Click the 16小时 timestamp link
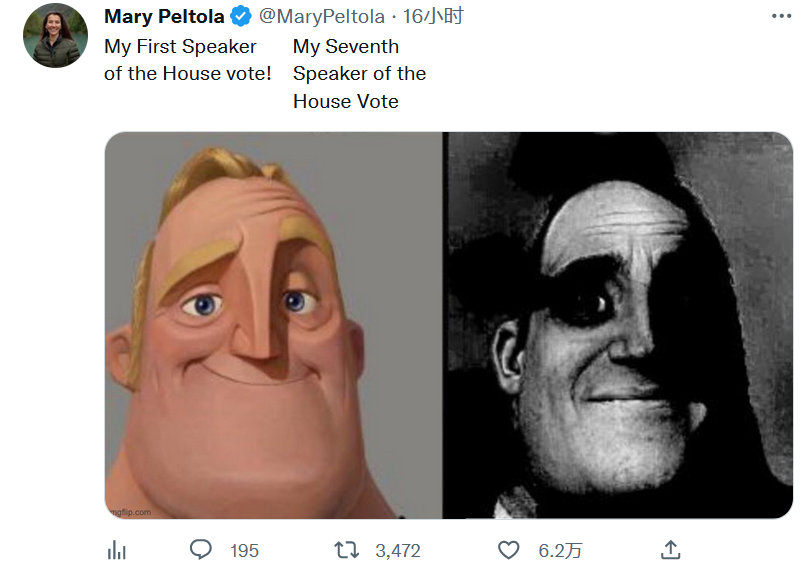This screenshot has width=809, height=574. click(x=433, y=17)
